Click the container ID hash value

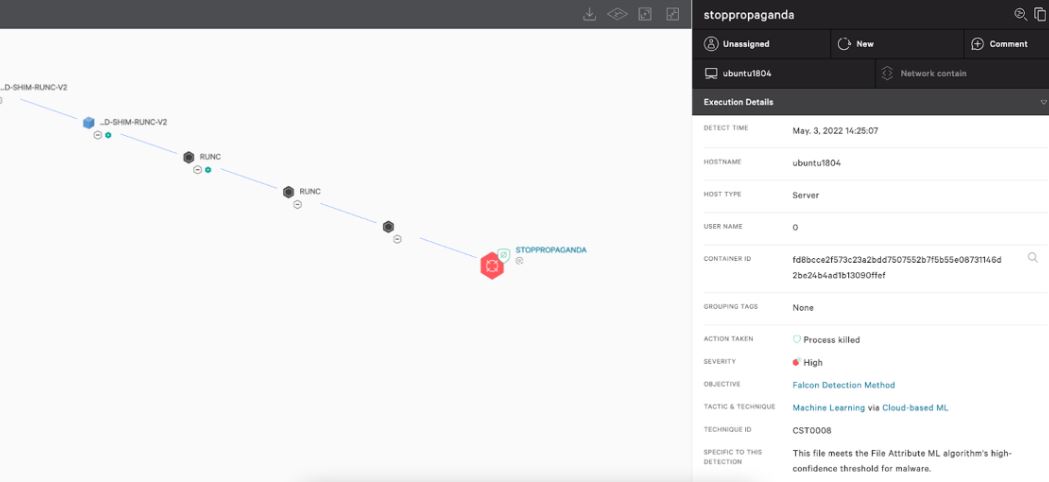pos(897,267)
